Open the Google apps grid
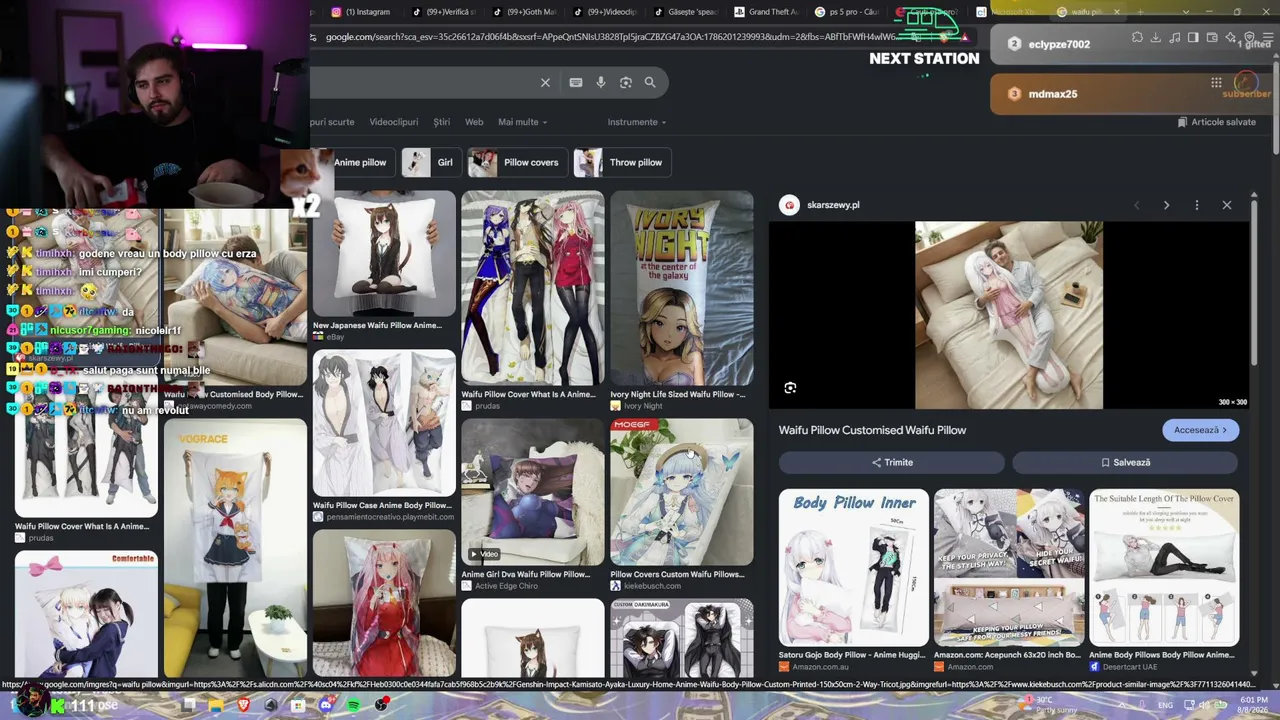 pyautogui.click(x=1216, y=83)
